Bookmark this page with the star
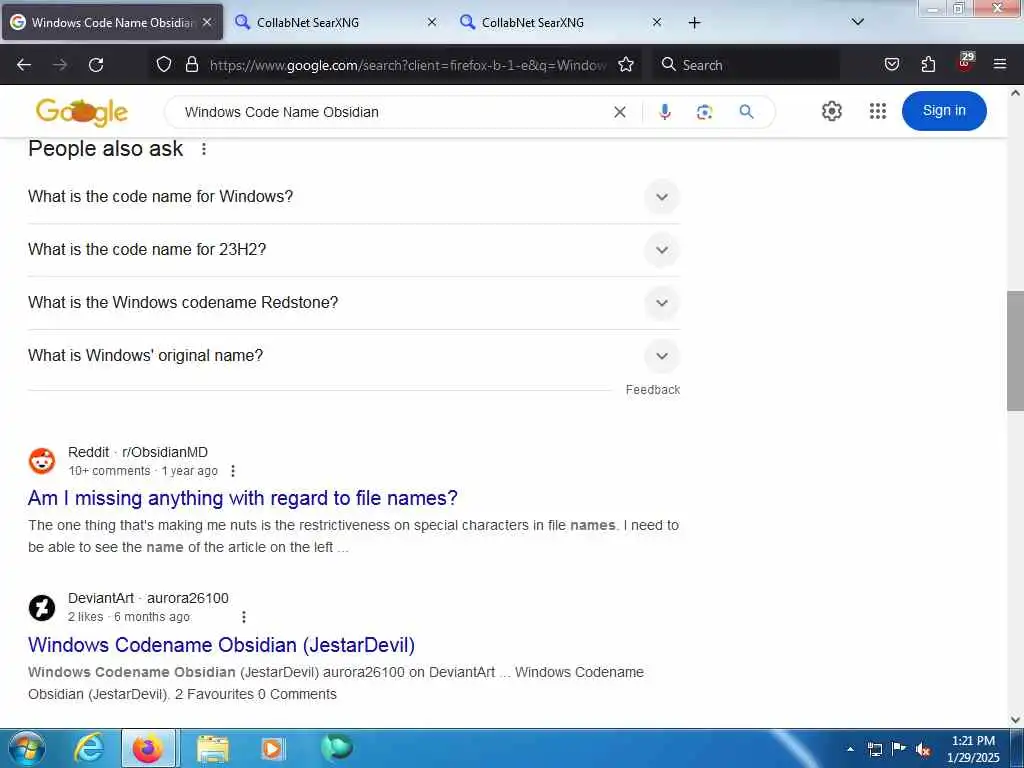This screenshot has height=768, width=1024. 626,65
